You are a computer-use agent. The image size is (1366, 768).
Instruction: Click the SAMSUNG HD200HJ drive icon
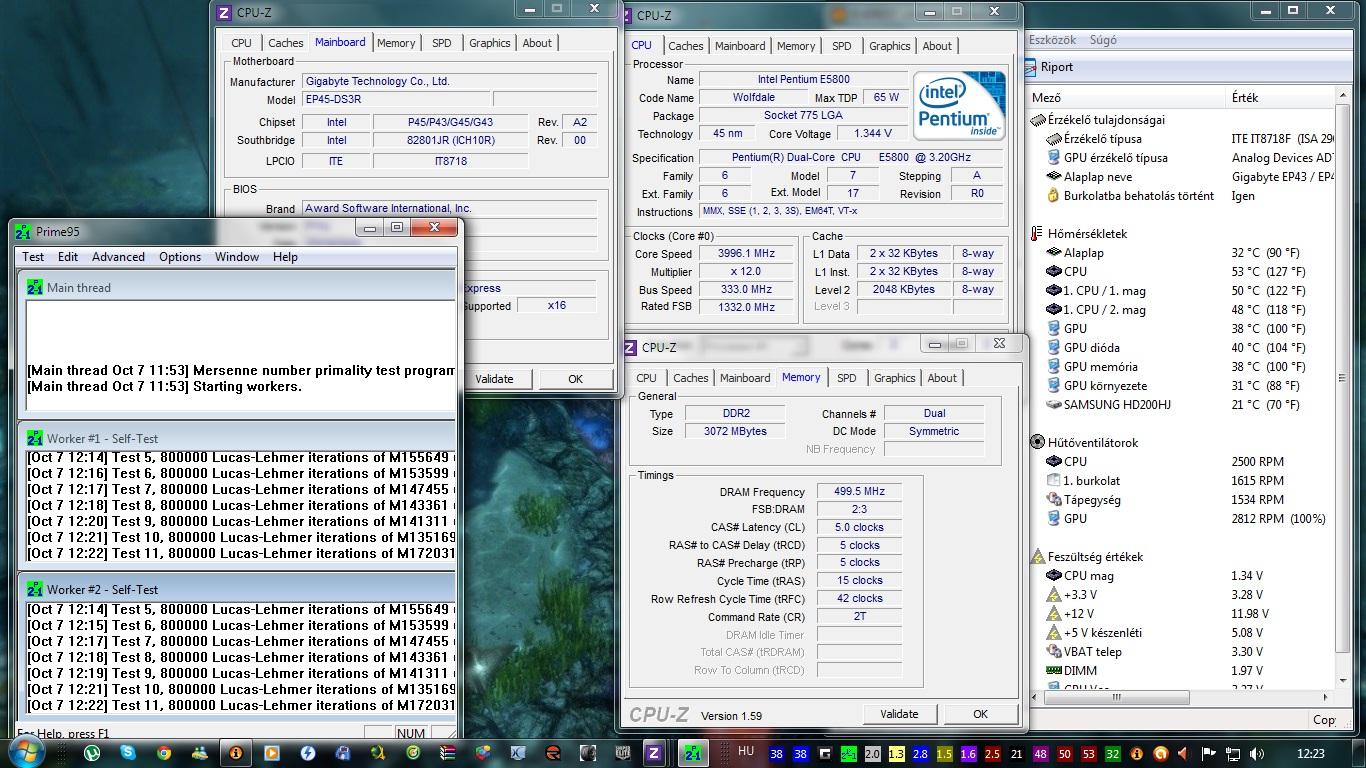point(1053,405)
